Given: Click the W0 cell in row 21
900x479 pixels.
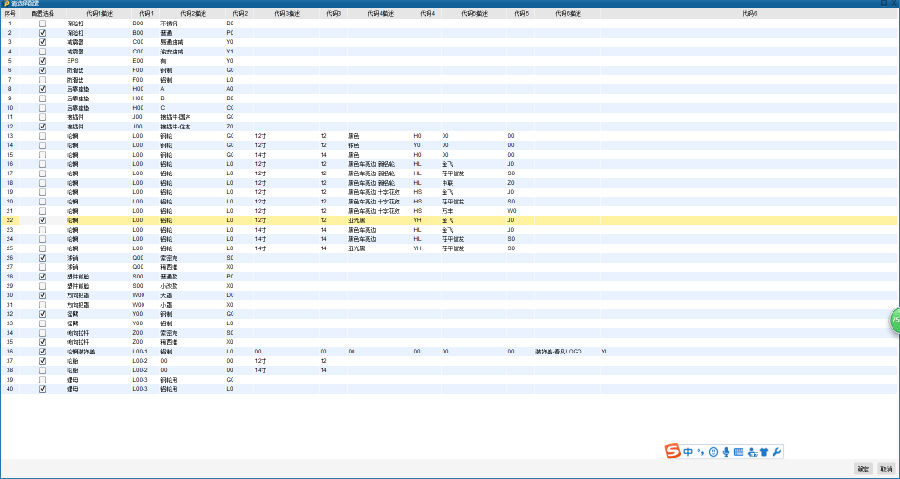Looking at the screenshot, I should [511, 211].
